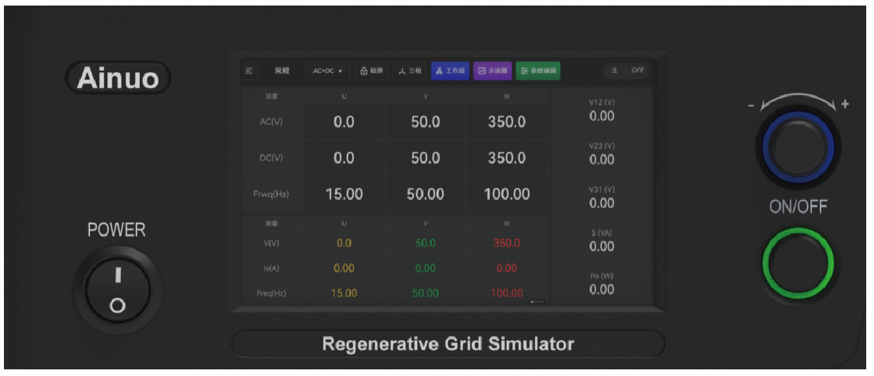Edit the V phase DC(V) value 50.0
The width and height of the screenshot is (874, 376).
(425, 158)
